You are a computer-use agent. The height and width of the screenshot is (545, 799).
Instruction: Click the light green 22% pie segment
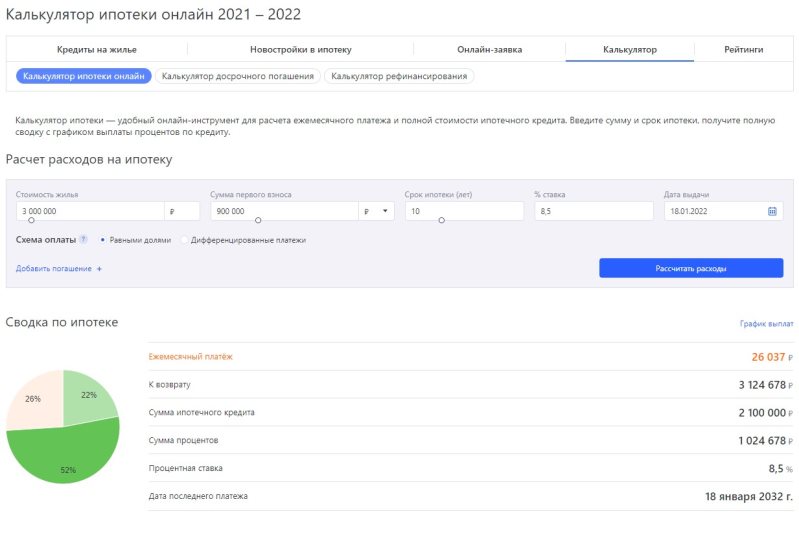88,396
